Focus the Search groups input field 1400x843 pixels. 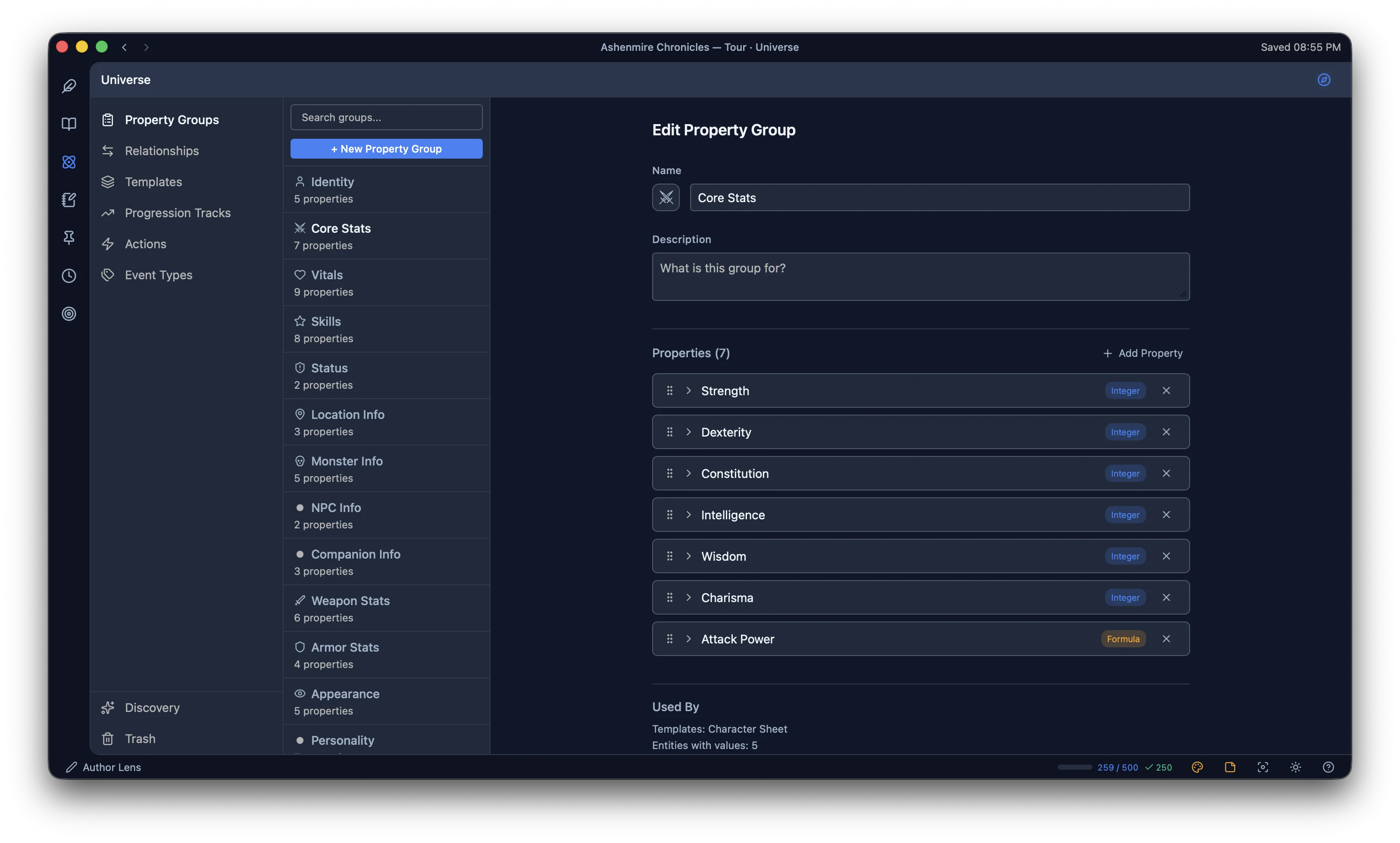[x=386, y=117]
